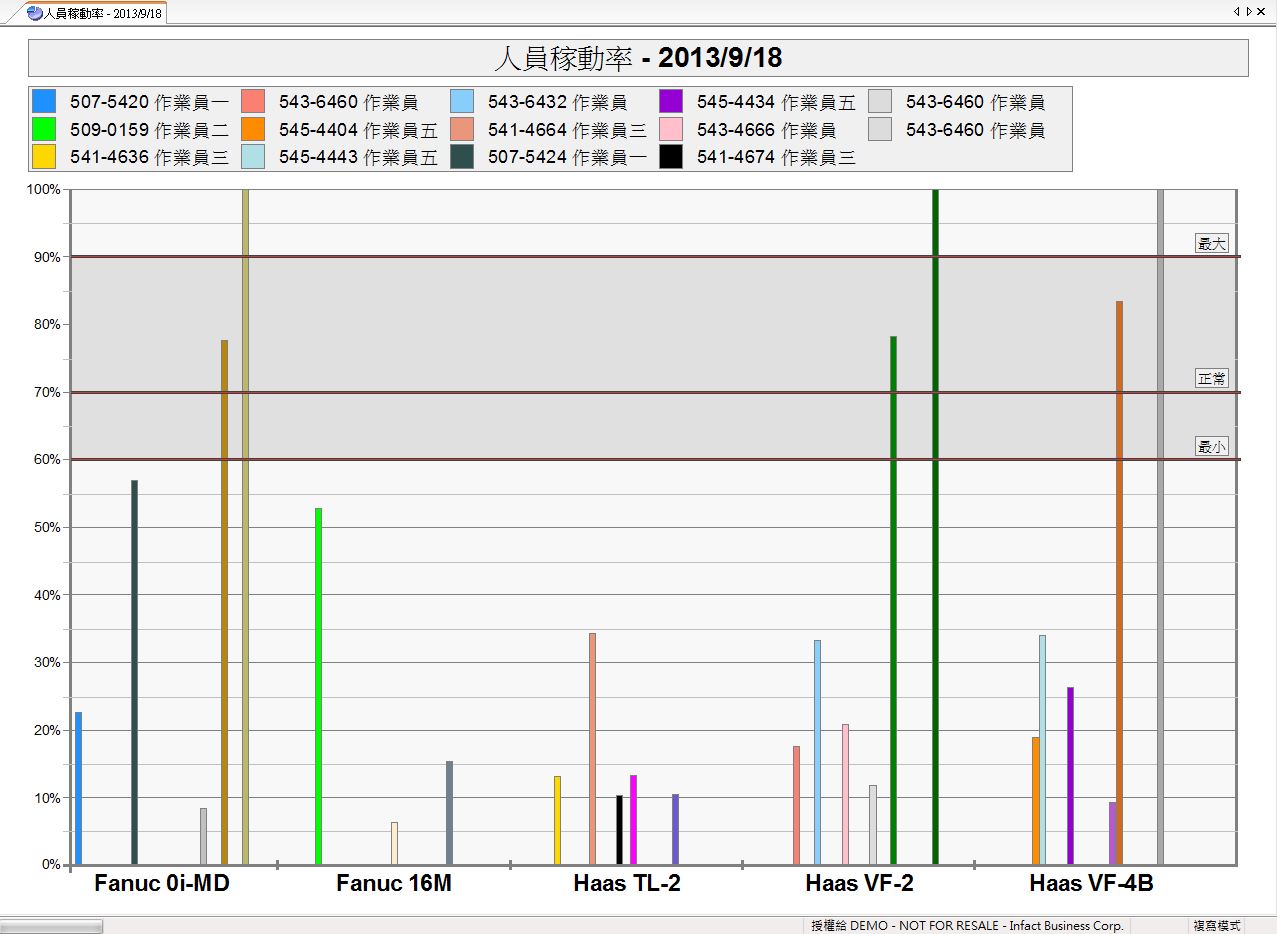Click the yellow bar in Haas TL-2
The image size is (1277, 934).
(x=557, y=820)
